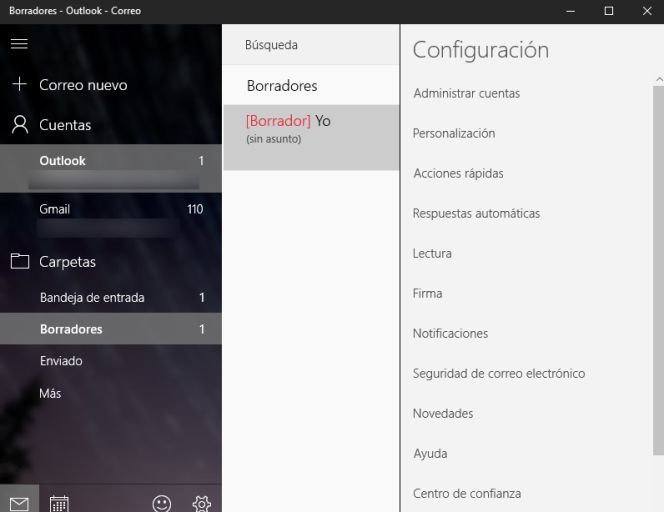This screenshot has height=512, width=664.
Task: Expand Más folders
Action: (x=111, y=393)
